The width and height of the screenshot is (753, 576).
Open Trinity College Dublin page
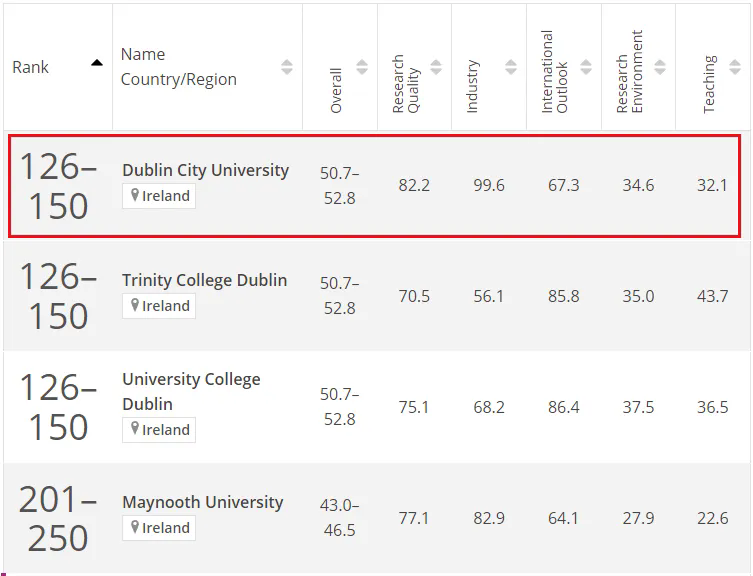click(x=204, y=280)
